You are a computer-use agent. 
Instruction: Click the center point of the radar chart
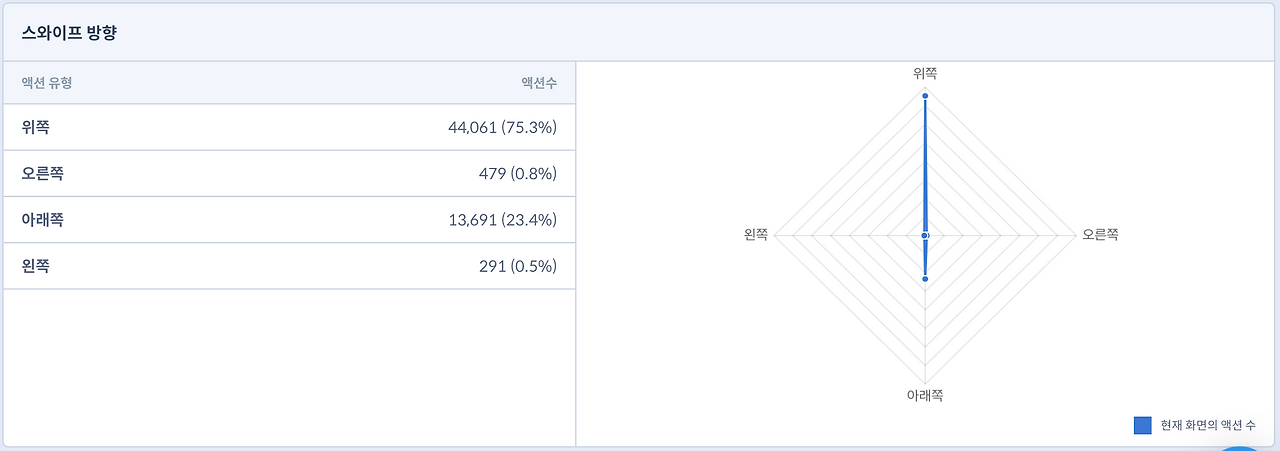(925, 235)
